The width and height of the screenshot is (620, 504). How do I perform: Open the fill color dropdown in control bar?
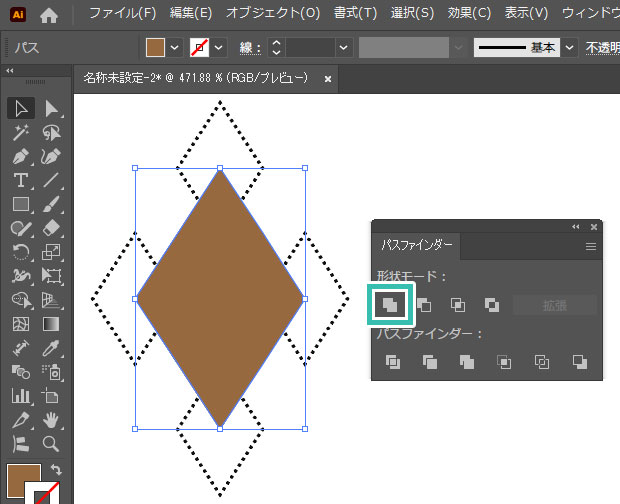tap(175, 47)
